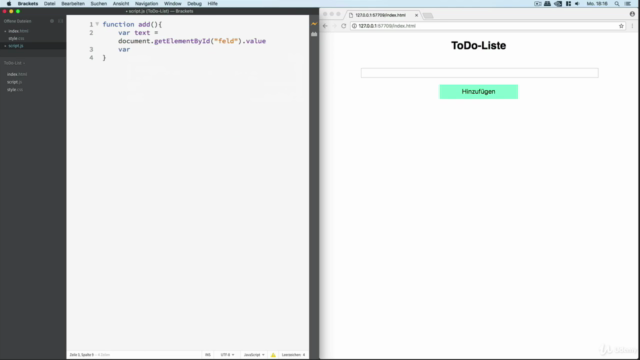
Task: Go forward in the Chrome browser
Action: point(334,26)
